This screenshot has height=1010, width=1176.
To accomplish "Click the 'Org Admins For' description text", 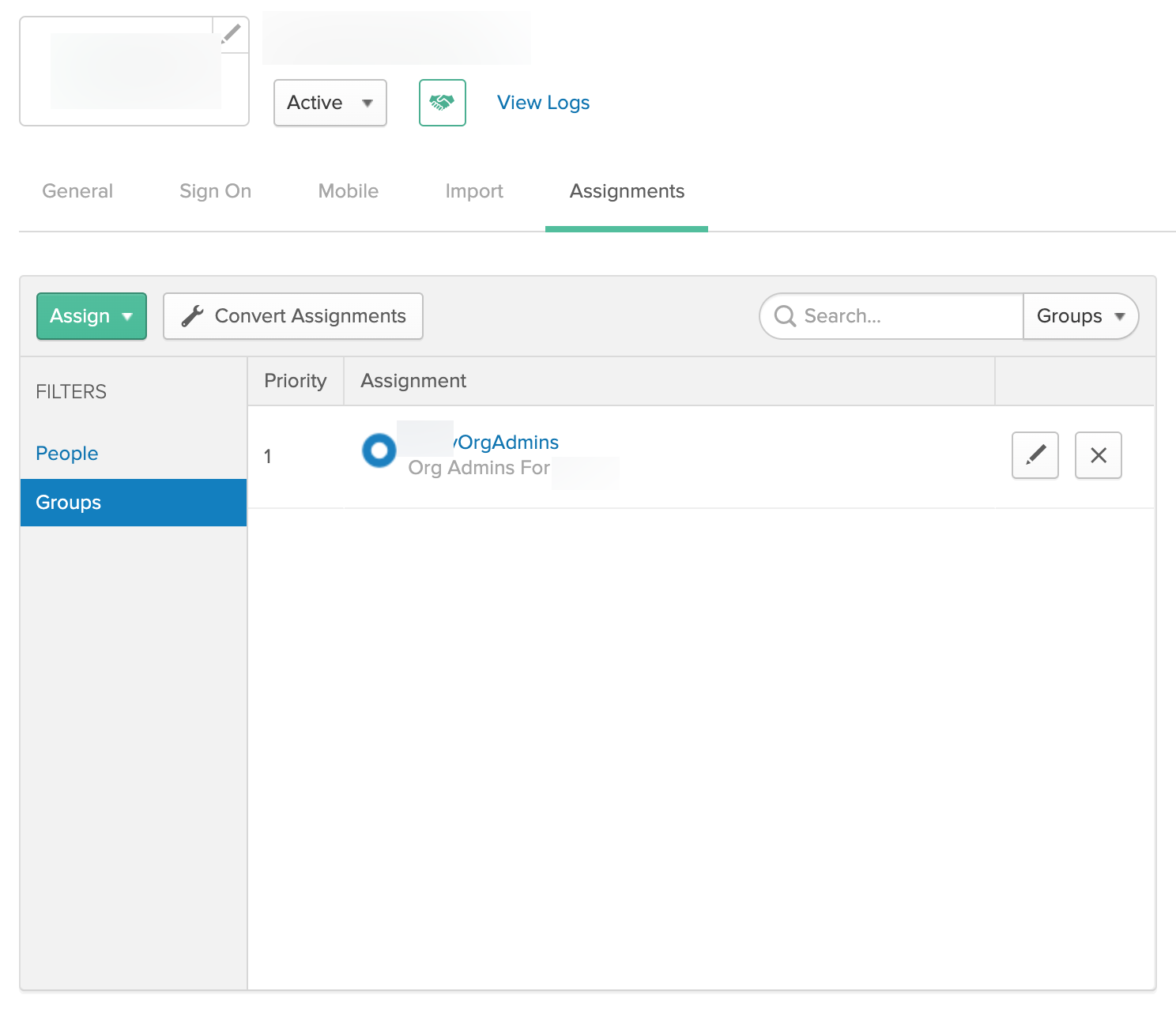I will 479,468.
